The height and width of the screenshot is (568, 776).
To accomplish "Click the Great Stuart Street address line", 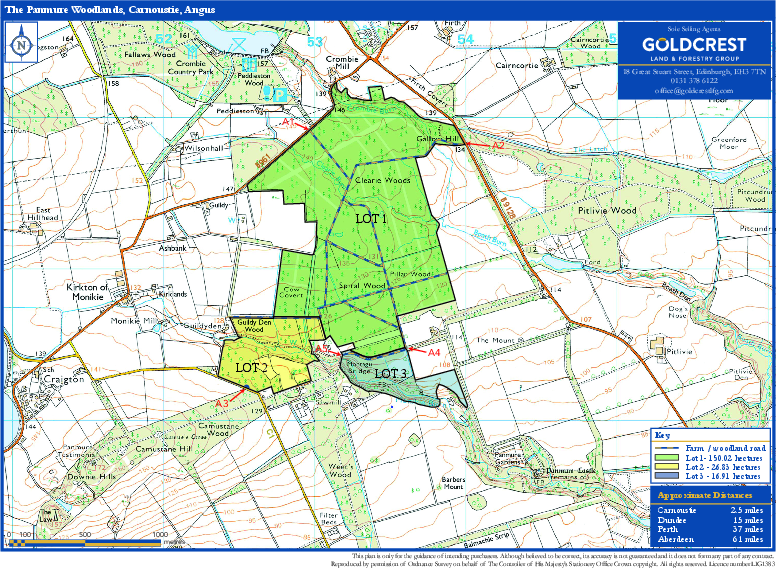I will click(x=694, y=72).
